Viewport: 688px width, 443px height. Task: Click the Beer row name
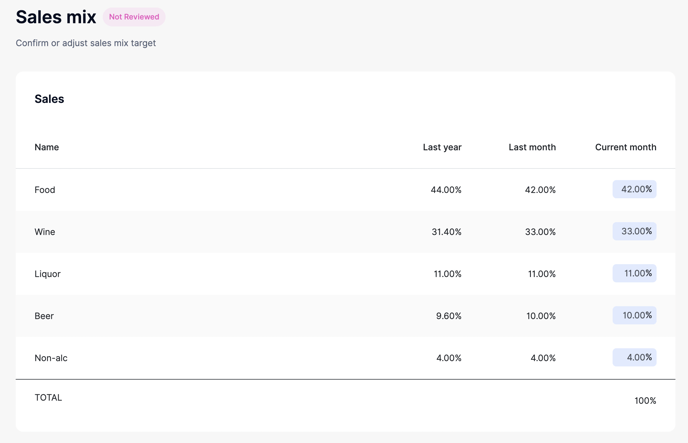(44, 316)
